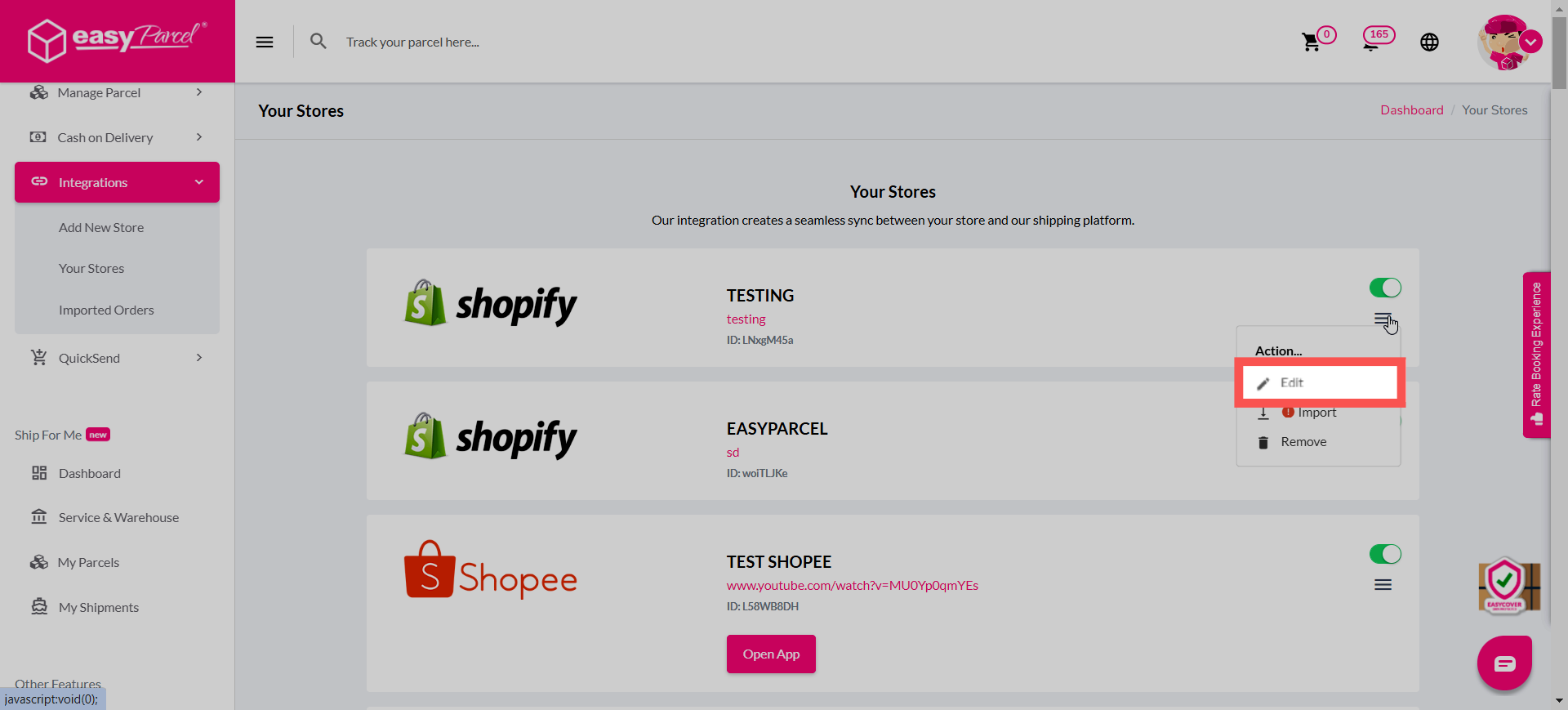Click the scrollbar down arrow

(1560, 701)
